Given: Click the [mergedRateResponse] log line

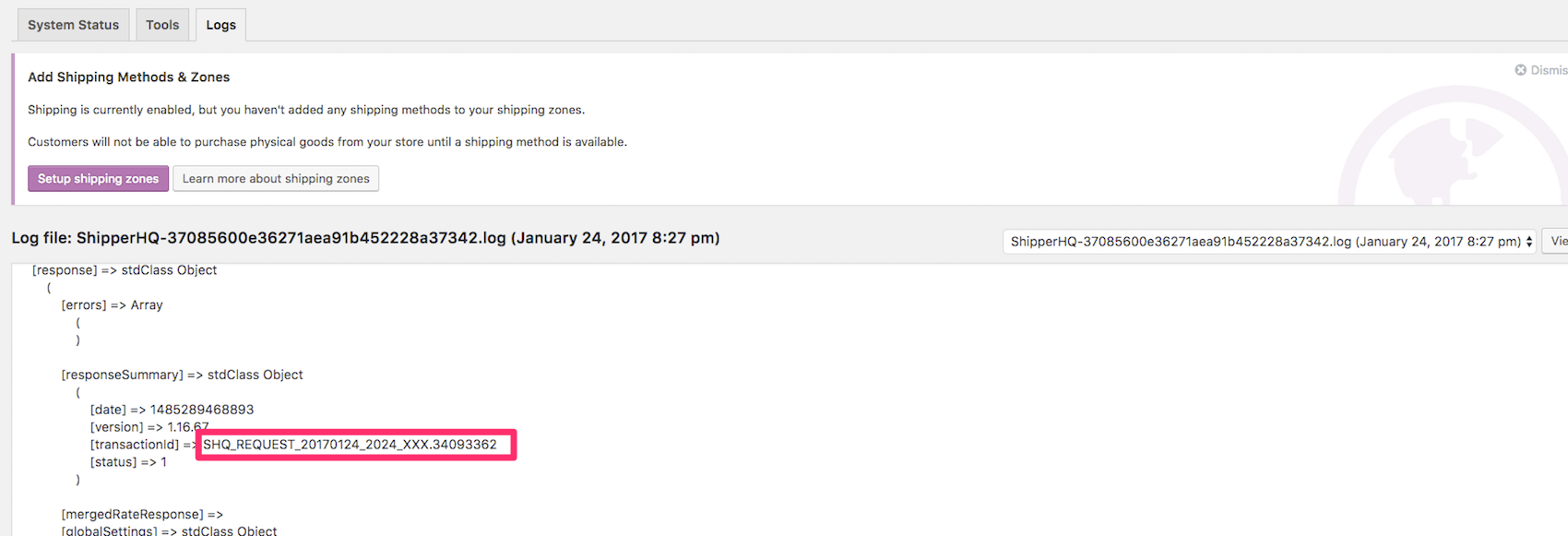Looking at the screenshot, I should point(142,515).
